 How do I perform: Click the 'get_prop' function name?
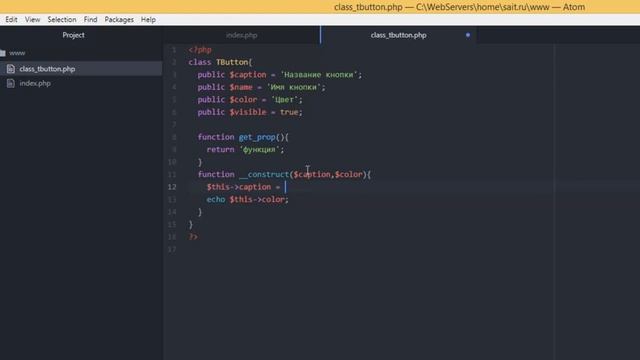[257, 137]
